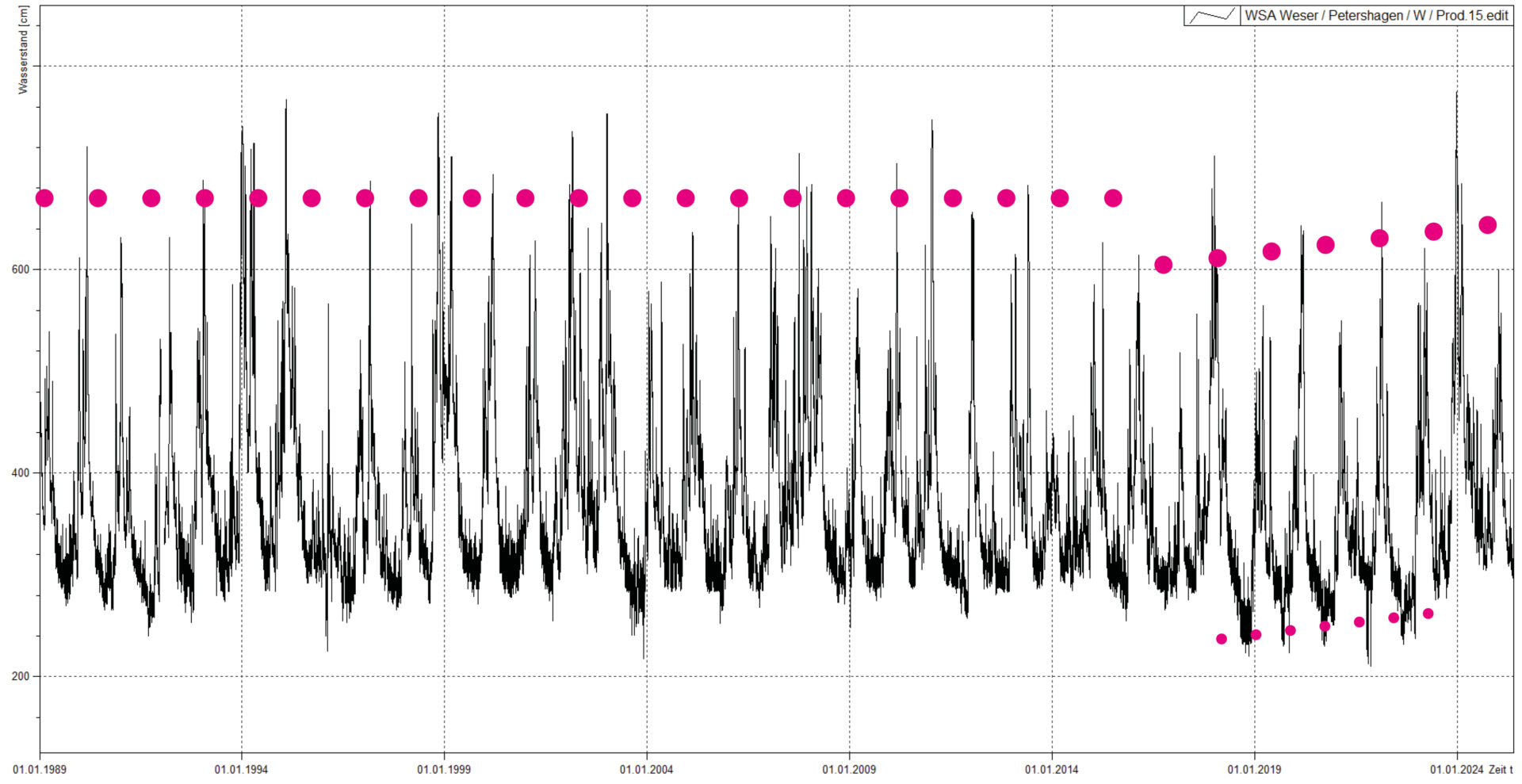Select the 01.01.1989 date tick label
1522x784 pixels.
[x=40, y=770]
